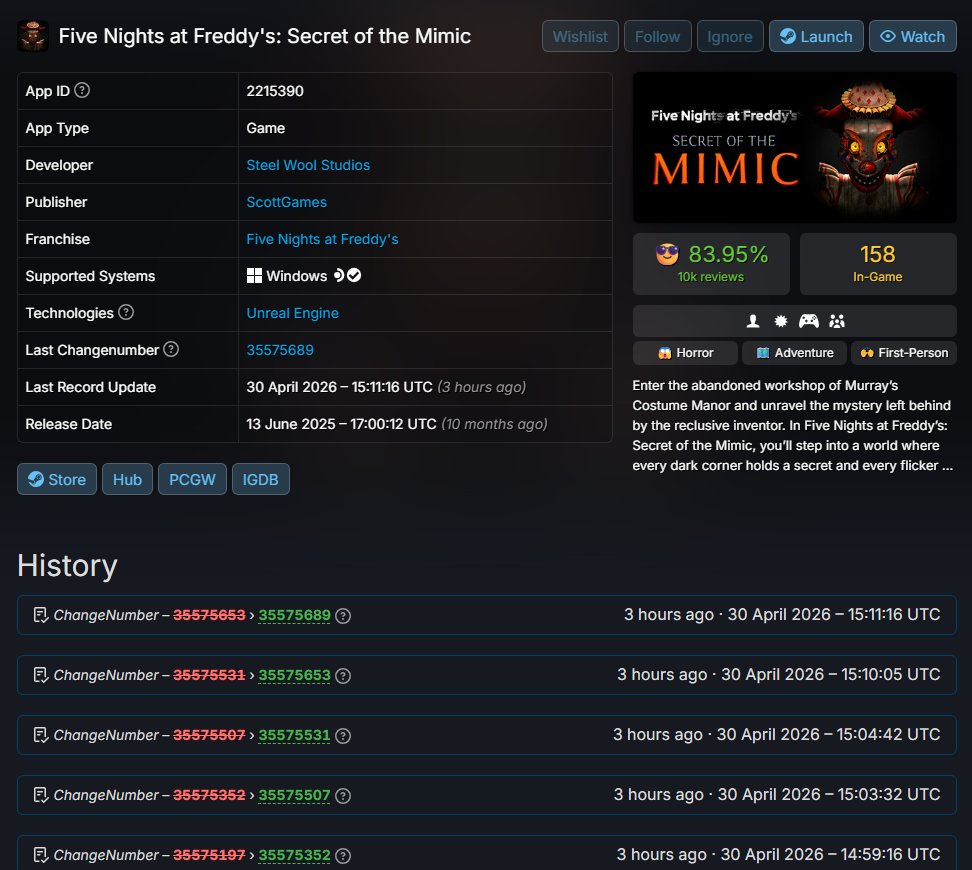Open the Technologies help icon
The width and height of the screenshot is (972, 870).
(126, 313)
